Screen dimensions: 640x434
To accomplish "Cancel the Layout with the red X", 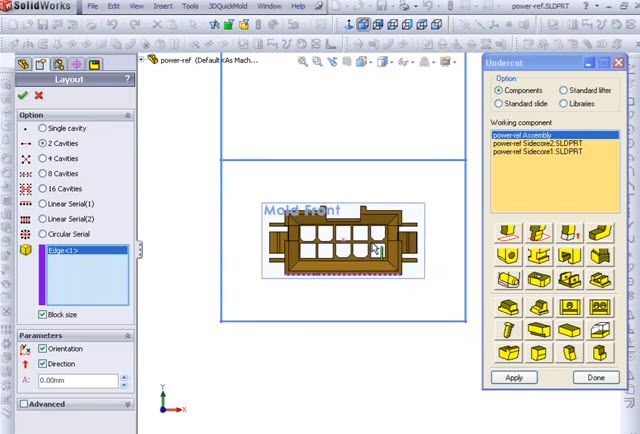I will tap(39, 96).
